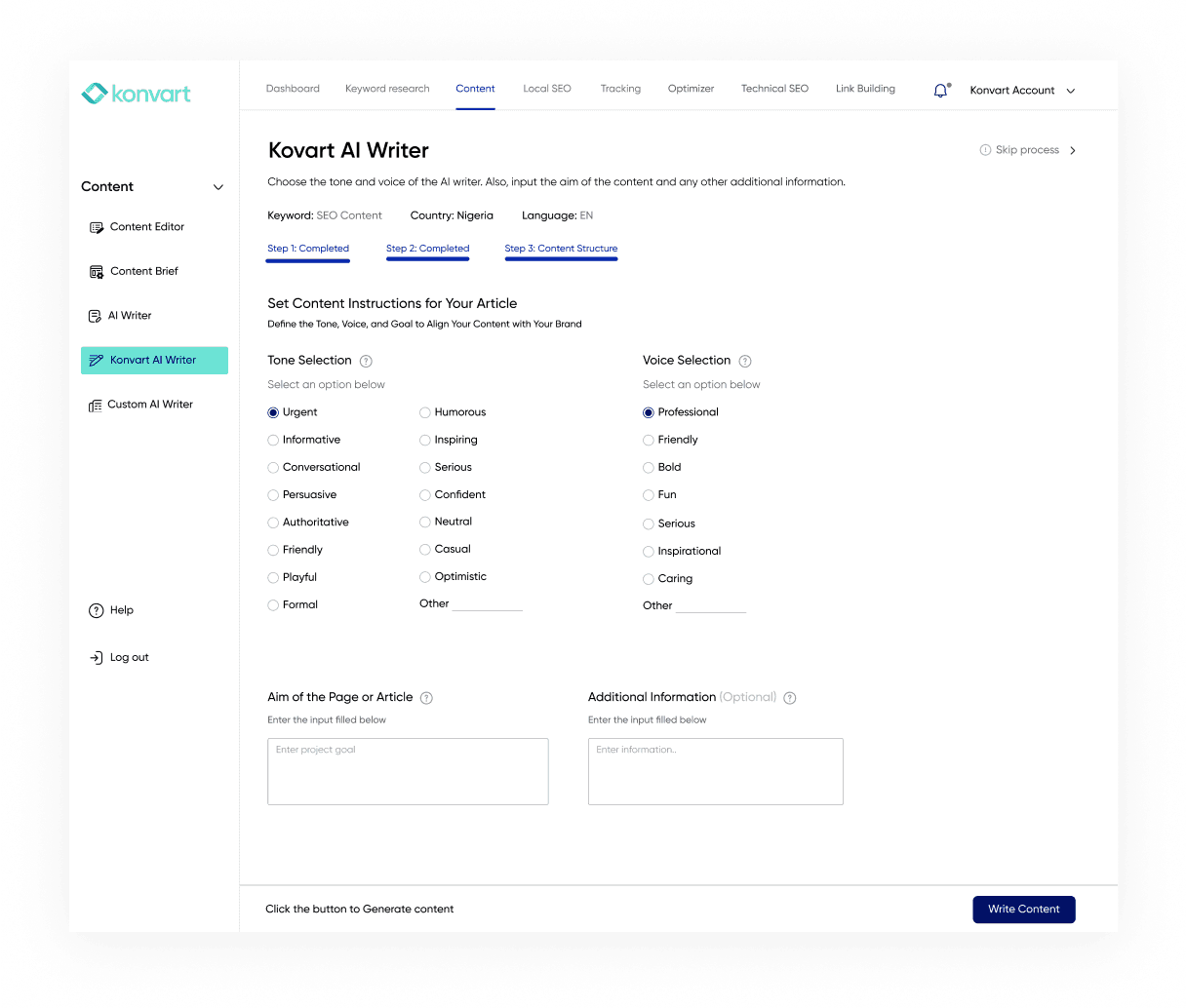Switch to the Keyword research tab
Viewport: 1186px width, 1008px height.
coord(387,89)
